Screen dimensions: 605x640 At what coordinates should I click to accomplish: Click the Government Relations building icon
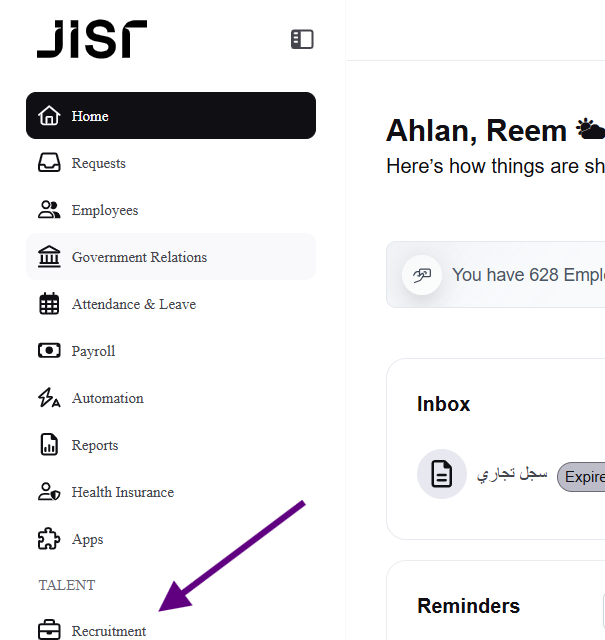coord(49,257)
